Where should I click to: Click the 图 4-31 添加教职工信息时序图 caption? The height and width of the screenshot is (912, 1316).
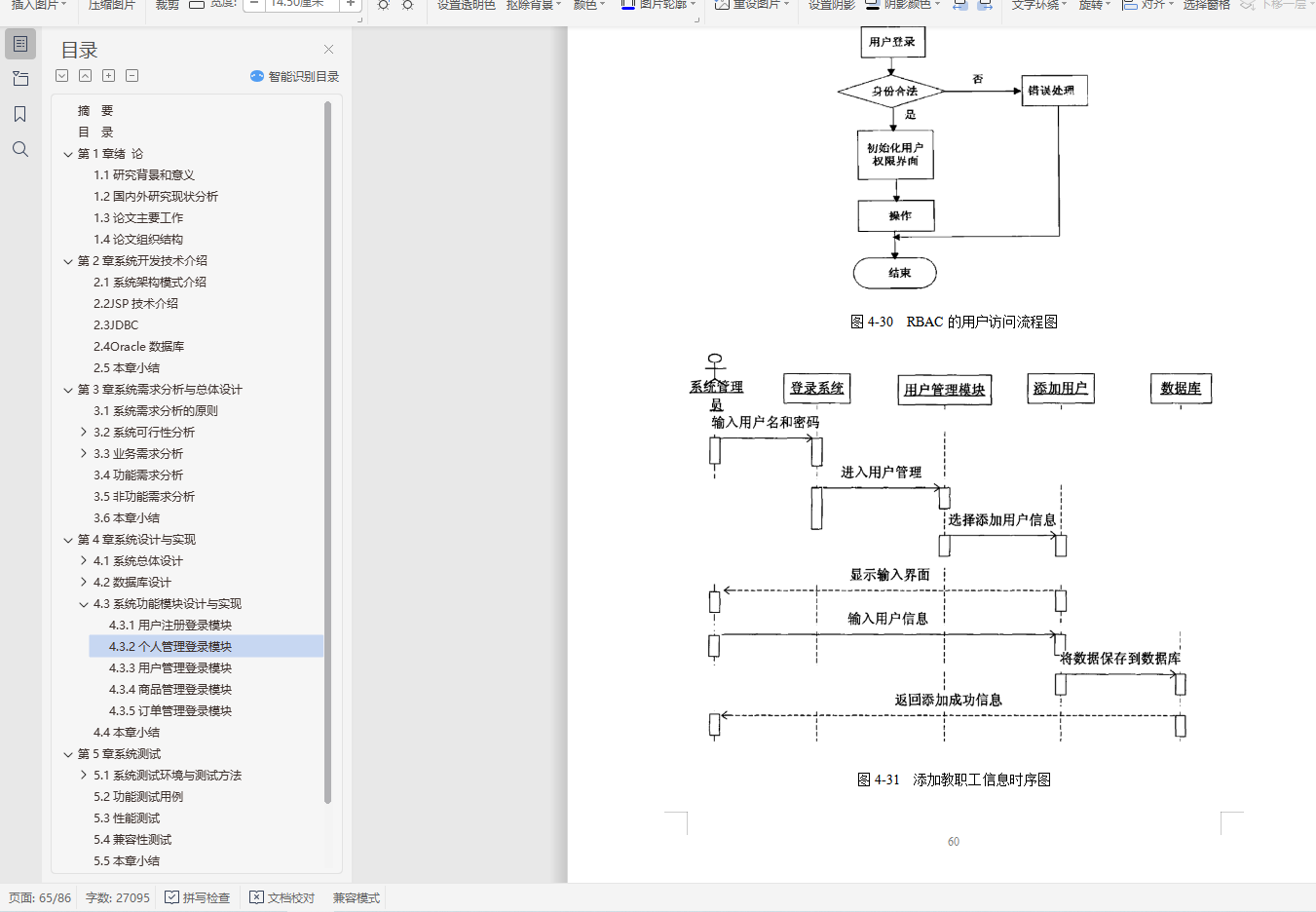[954, 779]
